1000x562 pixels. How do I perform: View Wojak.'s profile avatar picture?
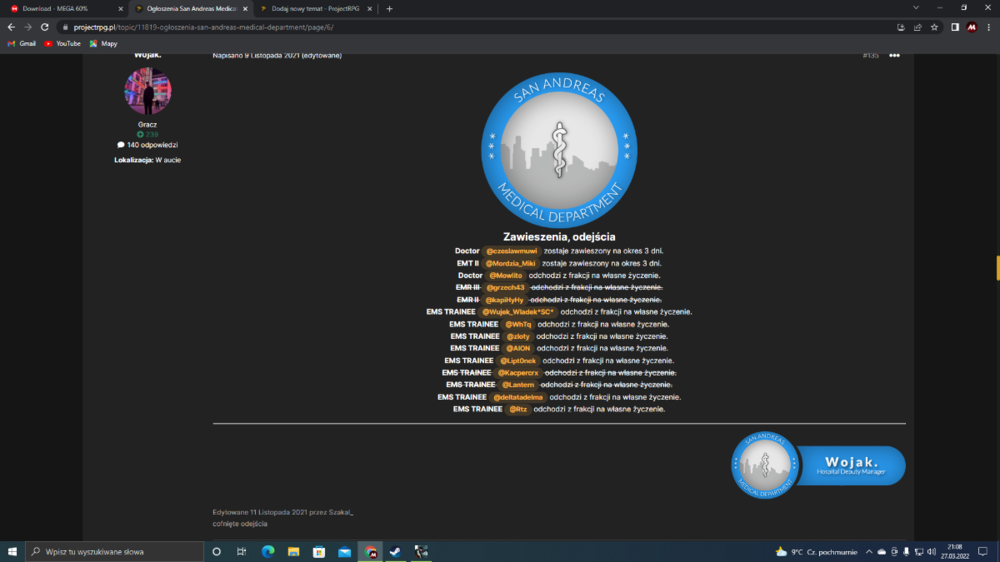point(148,91)
